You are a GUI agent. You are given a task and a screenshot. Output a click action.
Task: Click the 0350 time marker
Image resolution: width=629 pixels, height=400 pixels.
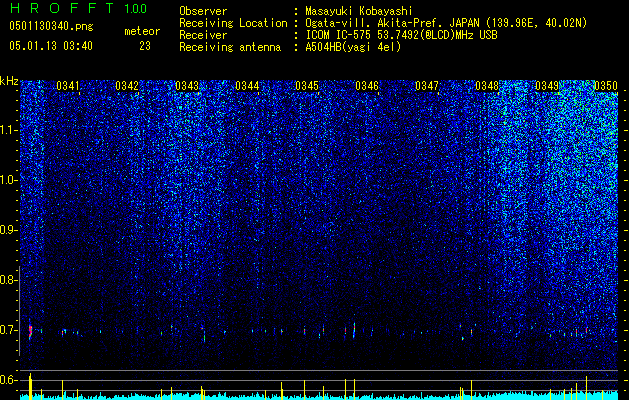[606, 86]
